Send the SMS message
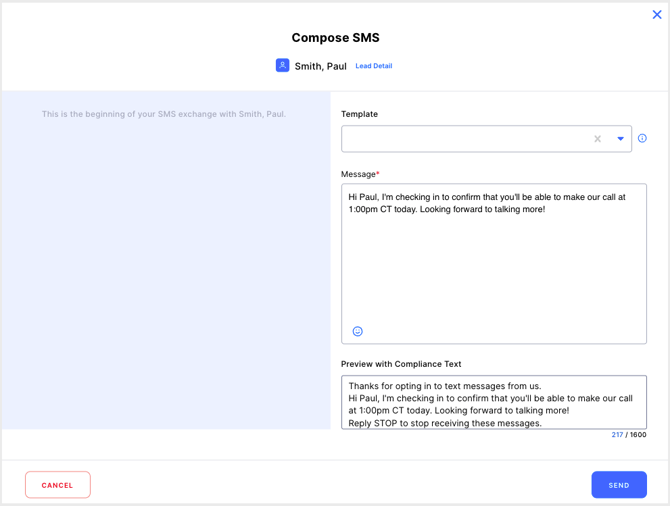 619,485
